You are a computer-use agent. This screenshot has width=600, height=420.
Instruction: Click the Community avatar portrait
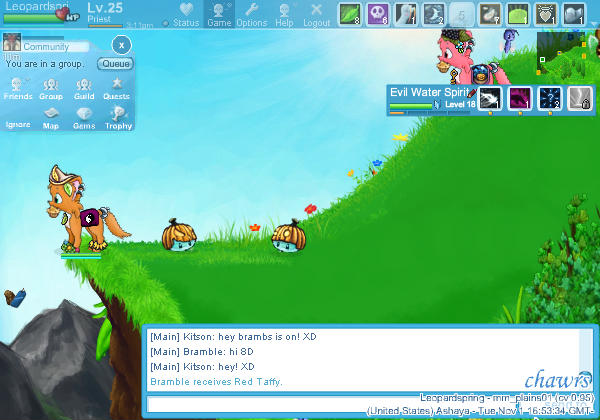(12, 42)
